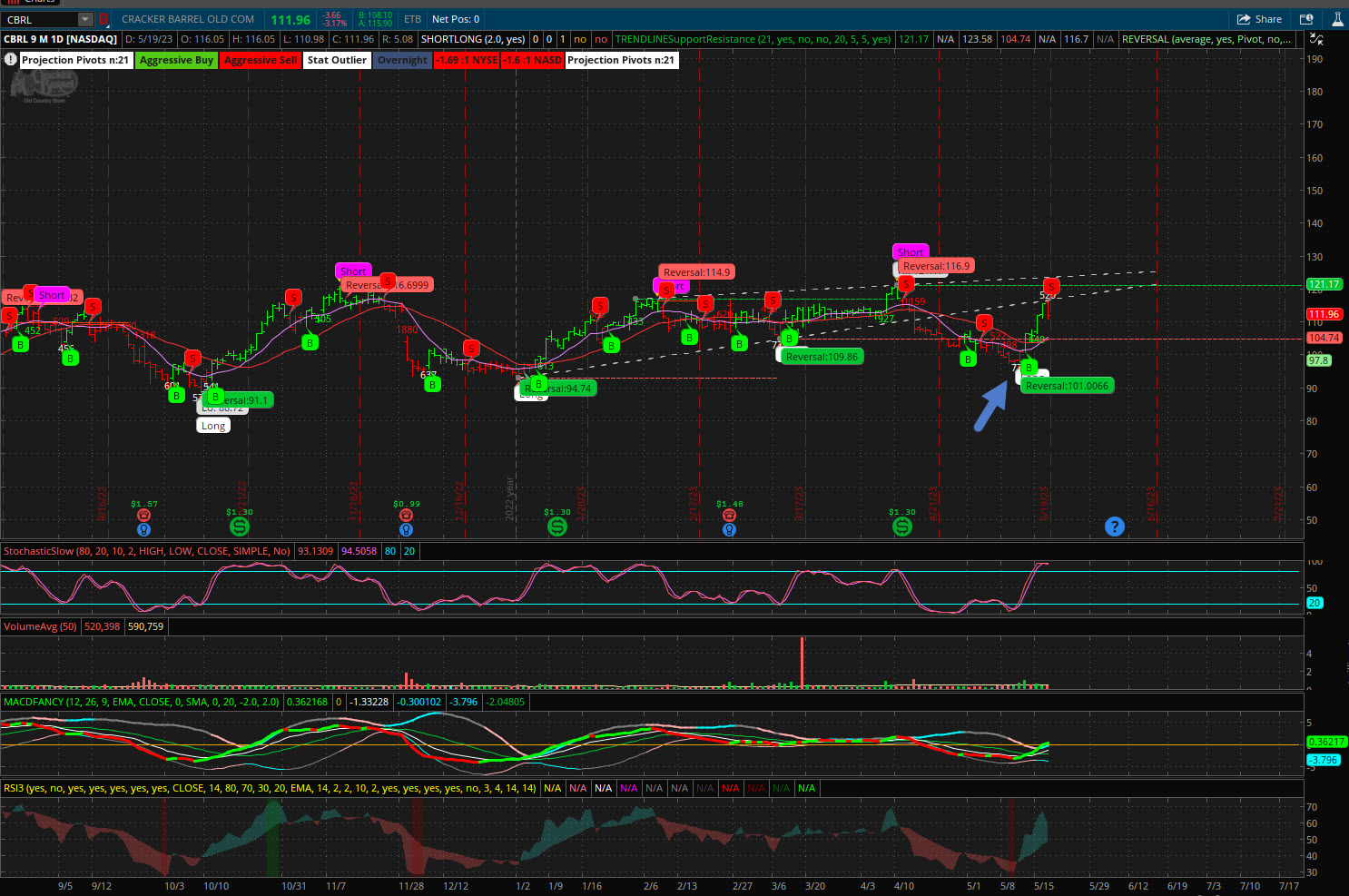Click the 3/20 date on time axis
The height and width of the screenshot is (896, 1349).
(x=815, y=886)
